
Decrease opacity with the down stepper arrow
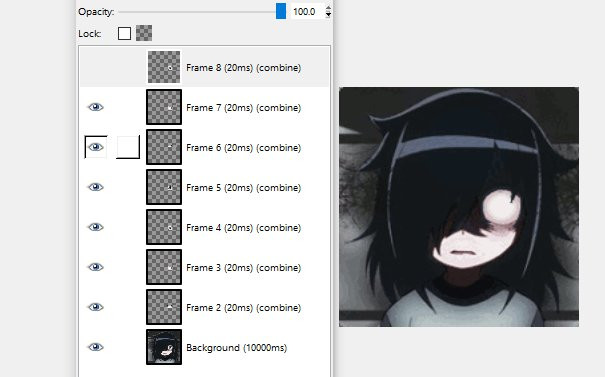pyautogui.click(x=328, y=15)
